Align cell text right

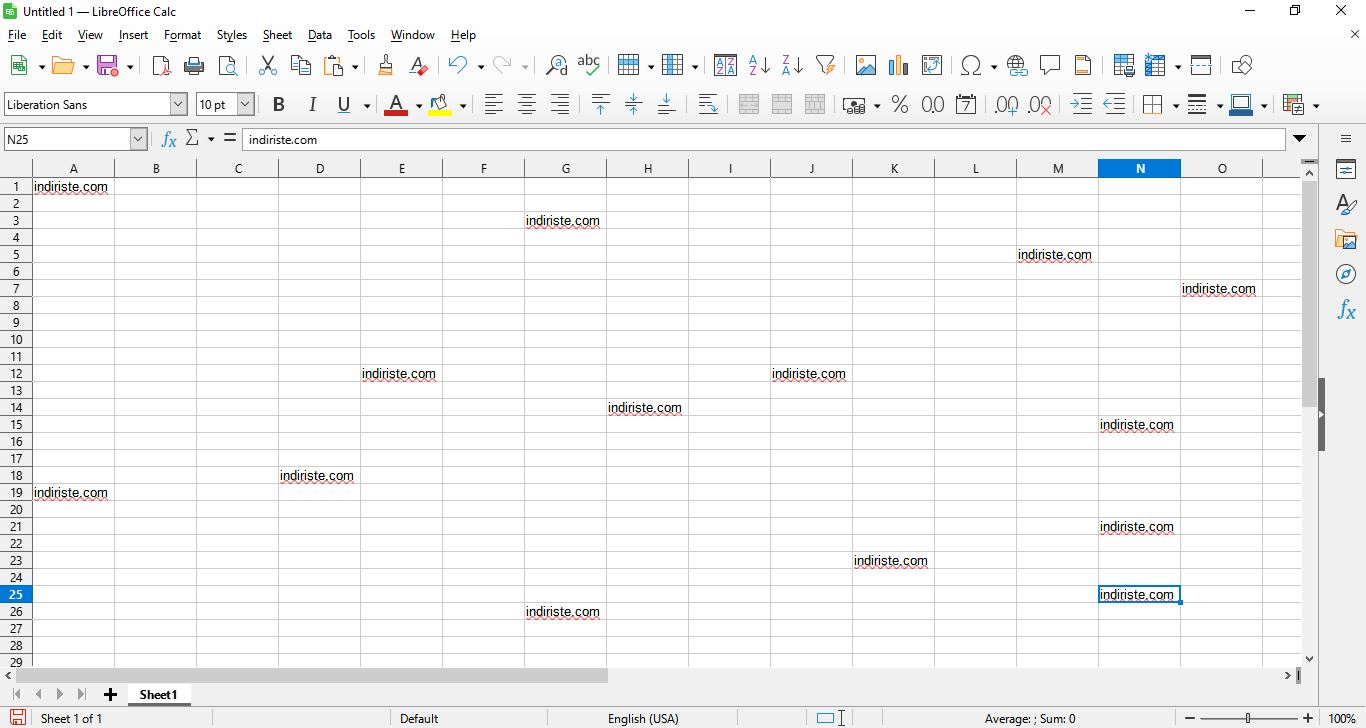pyautogui.click(x=560, y=105)
